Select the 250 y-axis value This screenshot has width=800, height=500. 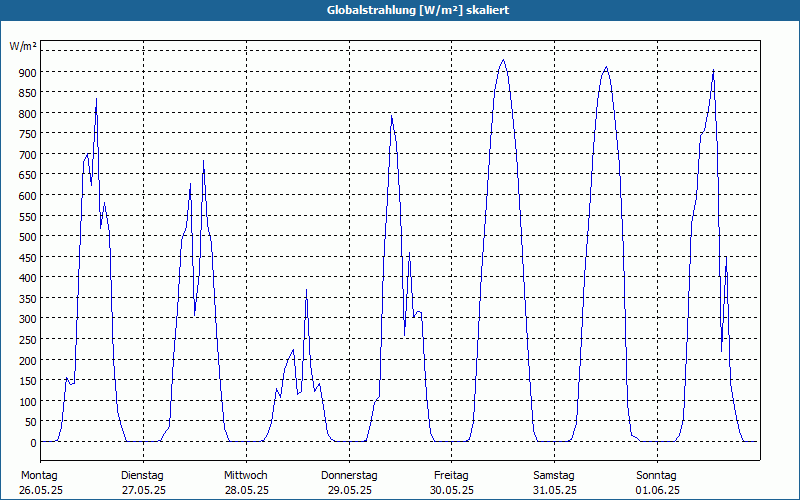(x=28, y=340)
